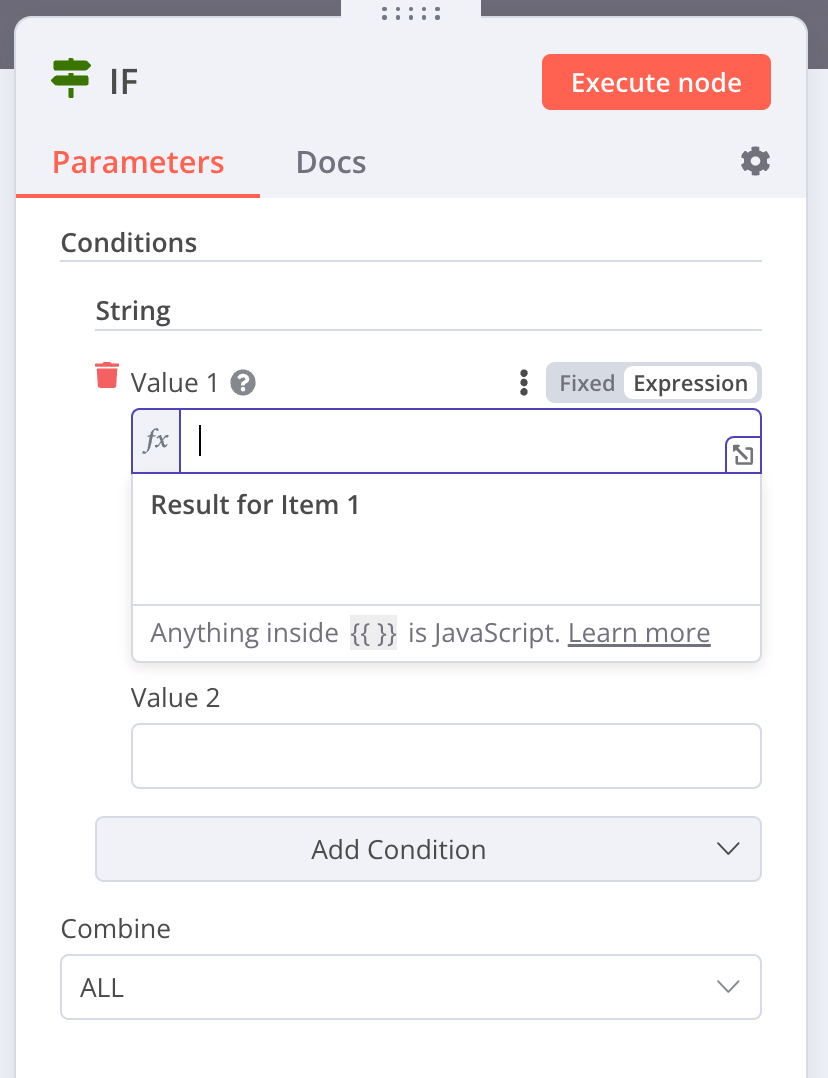This screenshot has width=828, height=1078.
Task: Open the Docs tab
Action: [331, 162]
